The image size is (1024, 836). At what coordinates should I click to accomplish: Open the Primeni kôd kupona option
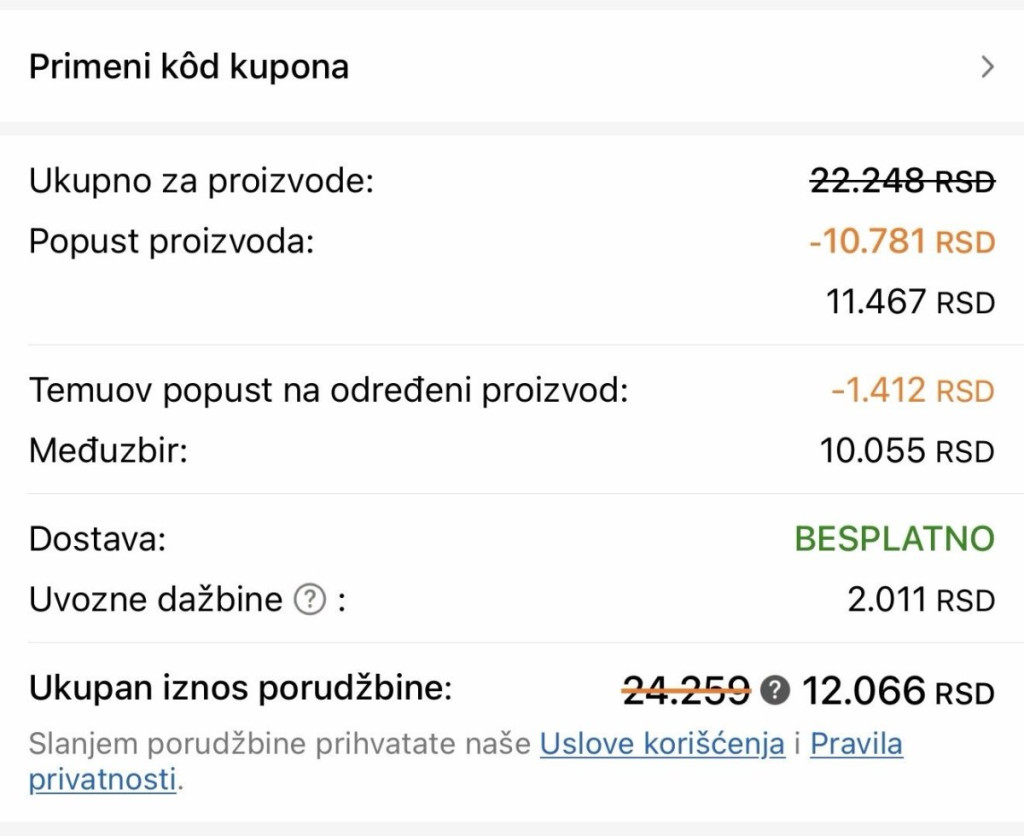512,67
